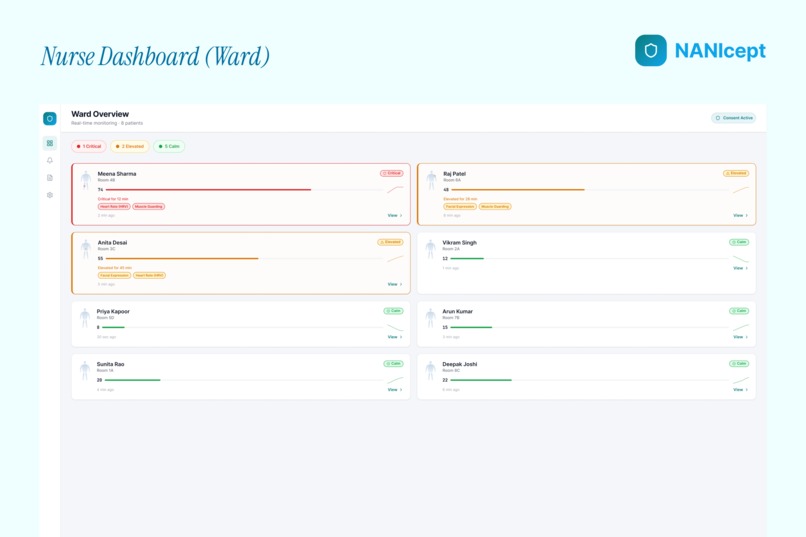Click Facial Expression tag on Anita Desai card
Image resolution: width=806 pixels, height=537 pixels.
115,275
